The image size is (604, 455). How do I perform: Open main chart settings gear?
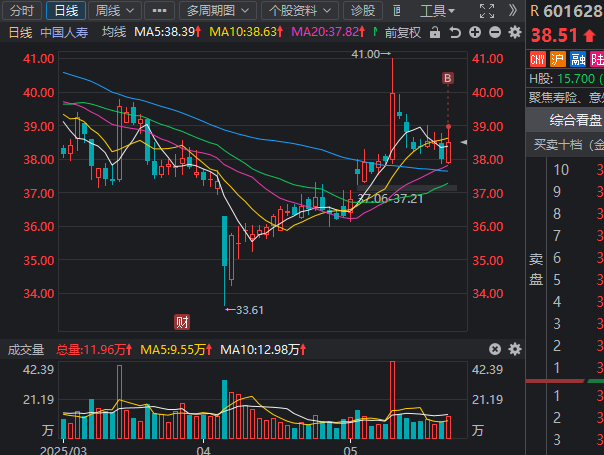click(x=515, y=32)
